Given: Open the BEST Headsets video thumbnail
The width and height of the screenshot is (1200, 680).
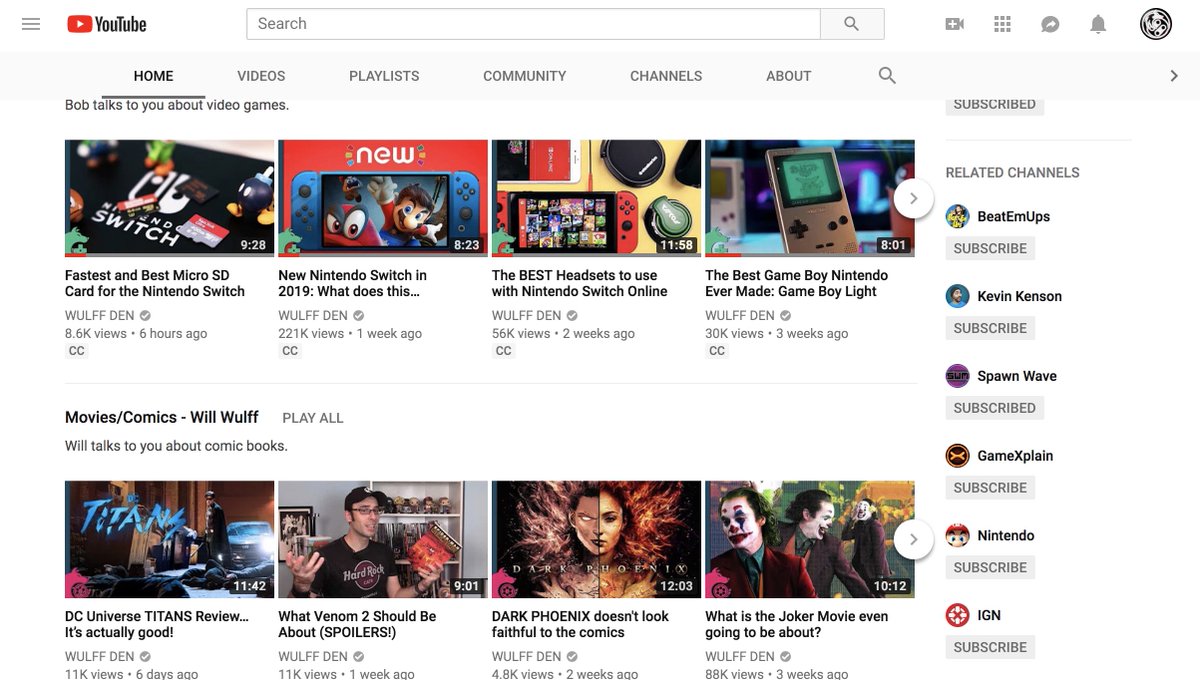Looking at the screenshot, I should pos(597,198).
